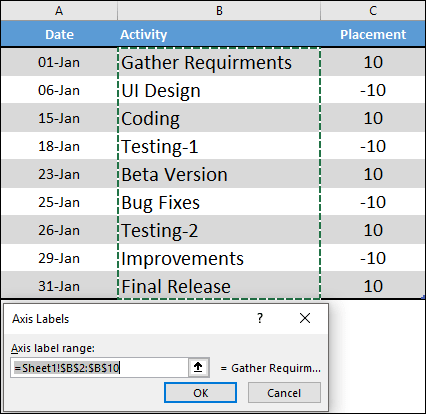Select placement value in Bug Fixes row
The height and width of the screenshot is (414, 426).
point(373,202)
